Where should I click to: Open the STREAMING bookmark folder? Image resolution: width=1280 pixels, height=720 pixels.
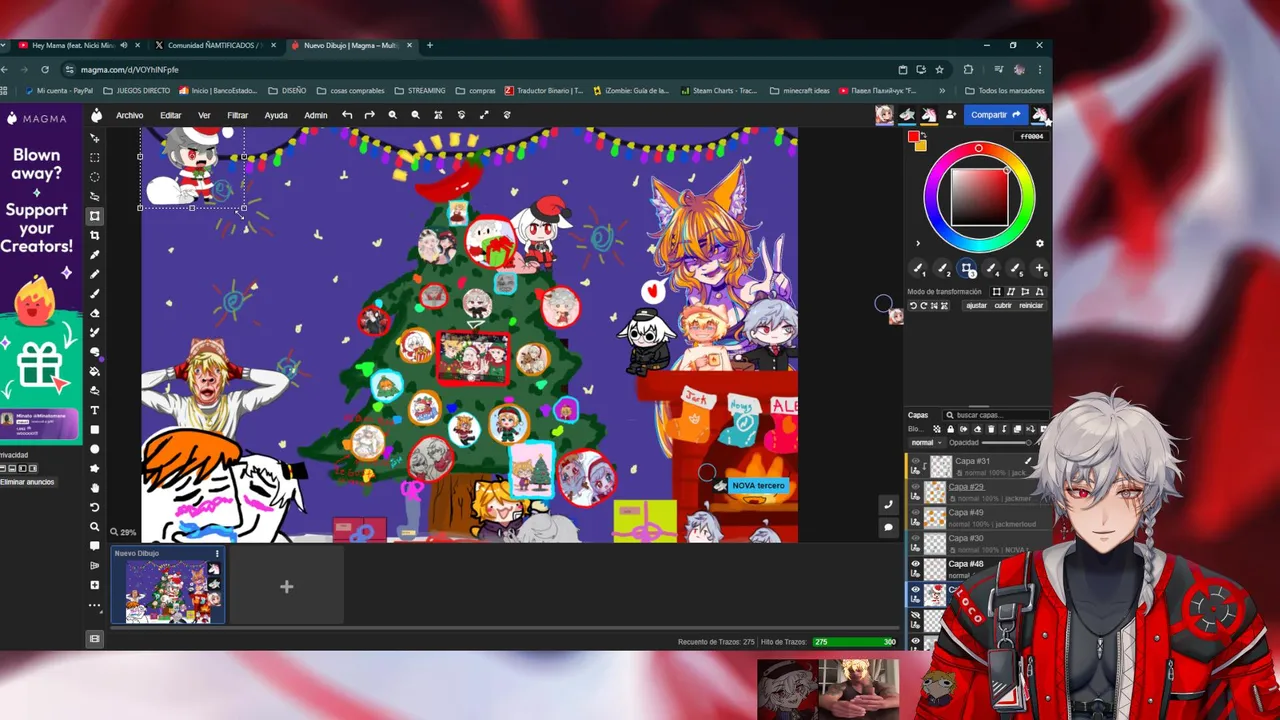click(x=420, y=91)
